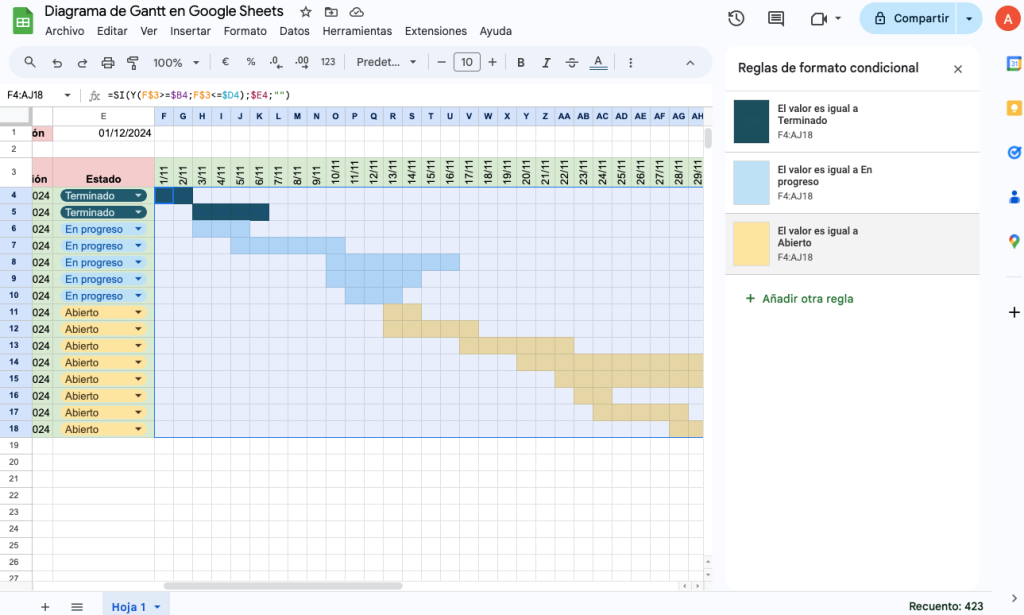Open the comments panel
Image resolution: width=1024 pixels, height=615 pixels.
pos(774,18)
